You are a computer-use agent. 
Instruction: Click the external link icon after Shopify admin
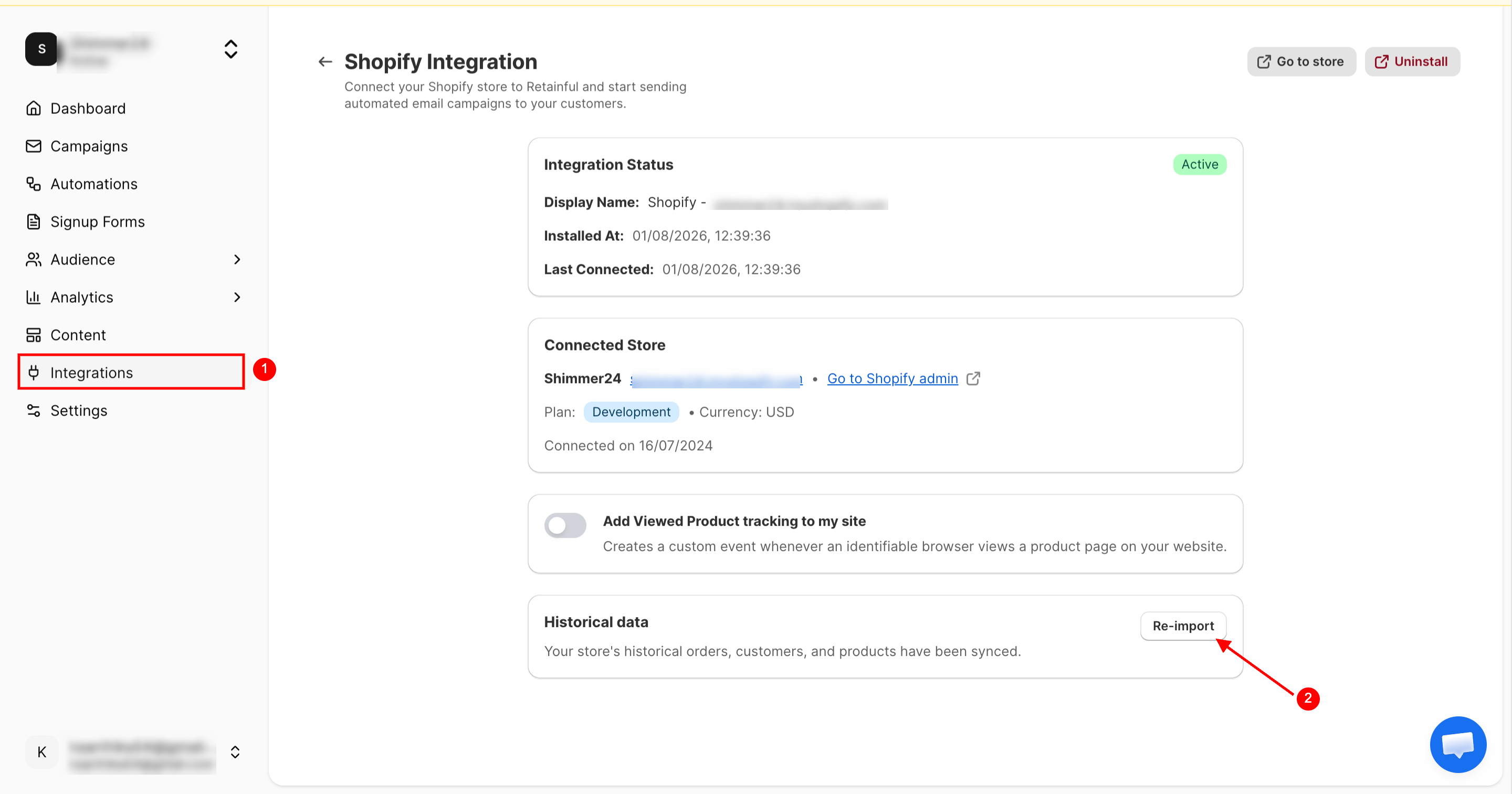pos(973,378)
